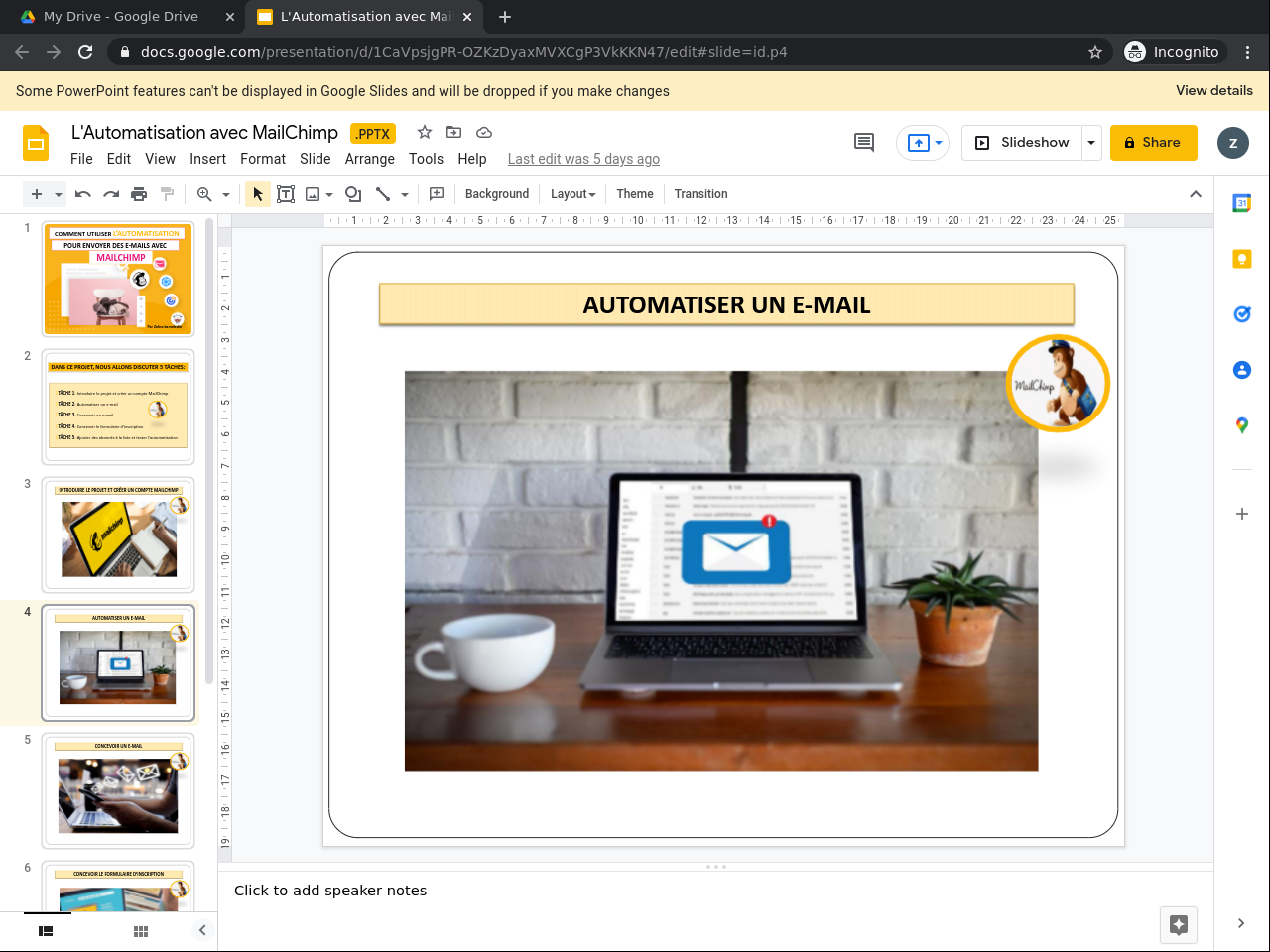
Task: Select the Text box tool
Action: [286, 194]
